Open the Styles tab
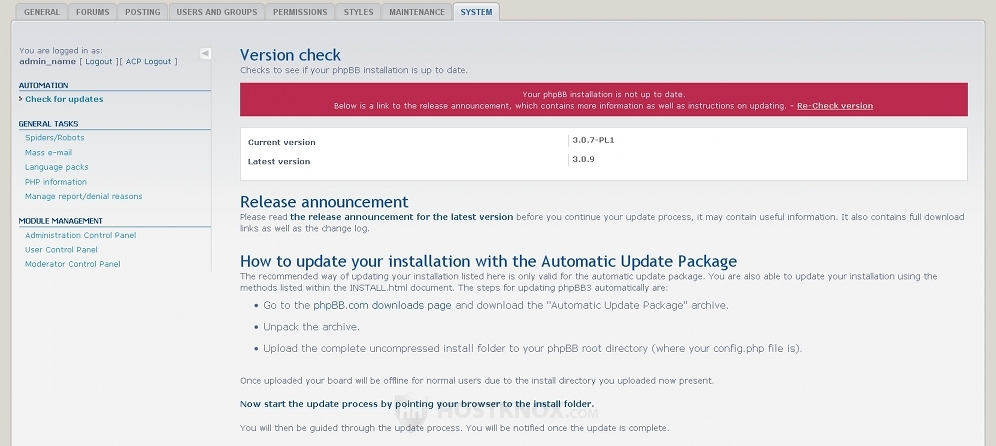The width and height of the screenshot is (996, 446). [x=358, y=12]
